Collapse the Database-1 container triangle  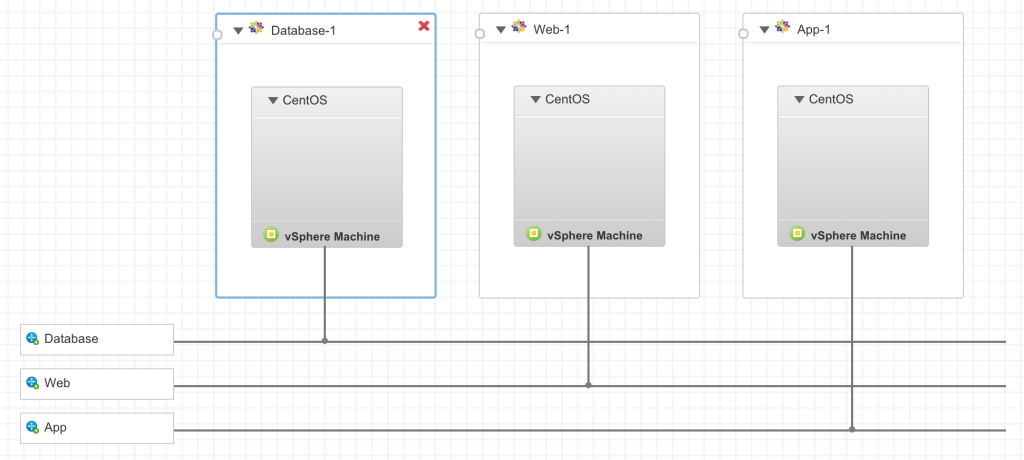pyautogui.click(x=238, y=30)
